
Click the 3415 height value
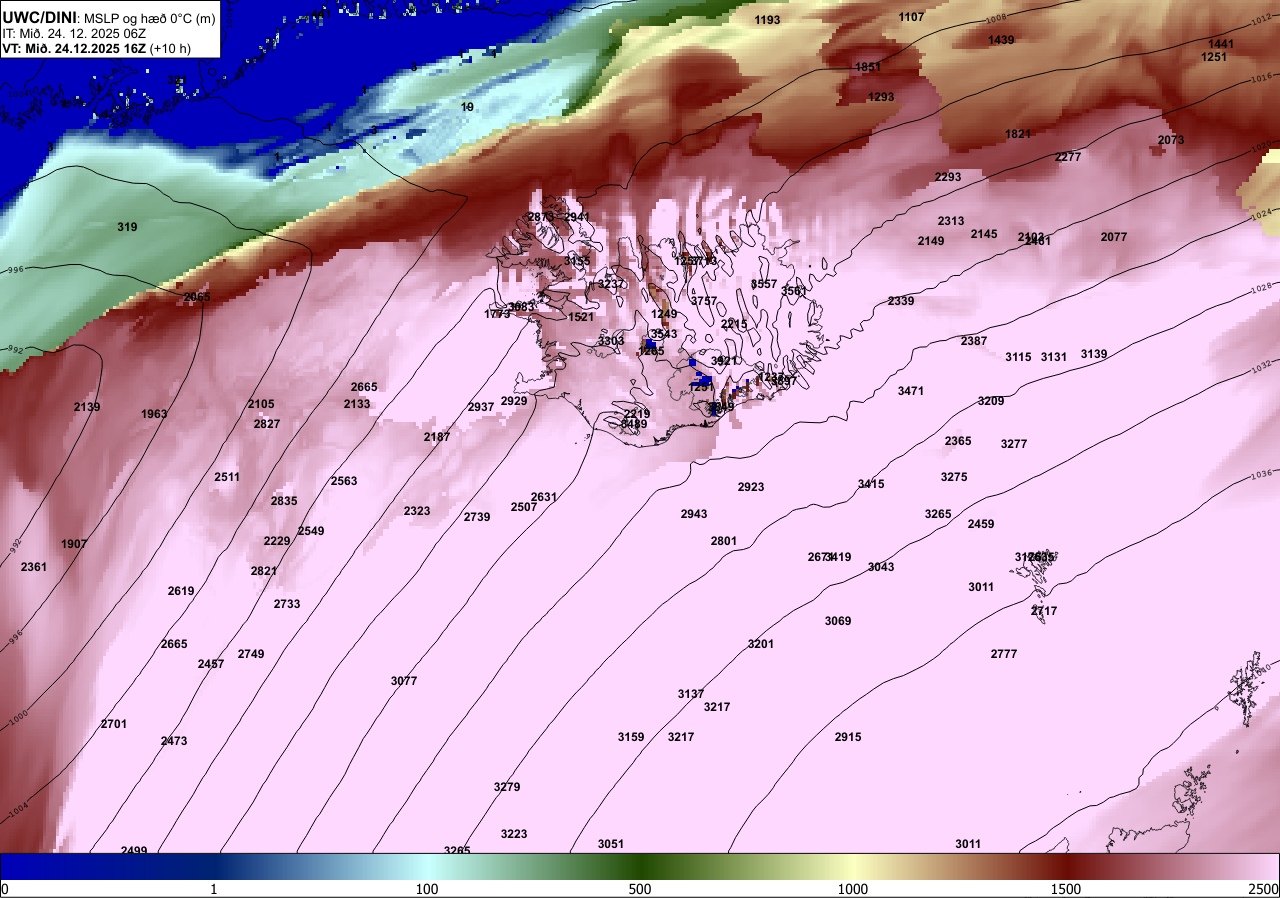click(x=871, y=484)
